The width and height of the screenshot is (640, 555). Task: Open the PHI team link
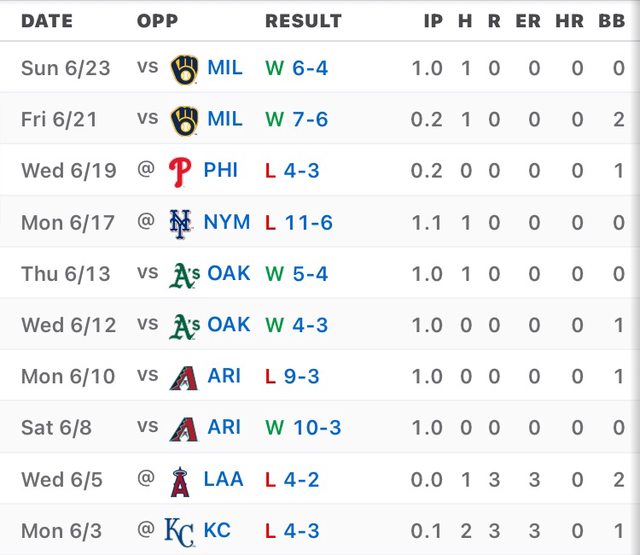220,170
